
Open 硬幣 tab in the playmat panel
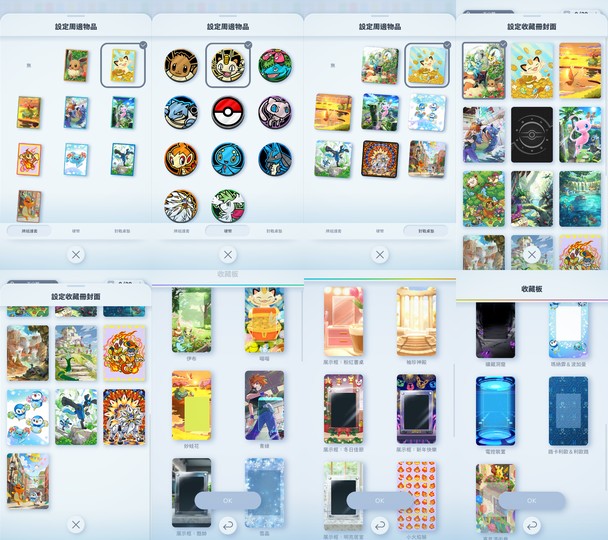click(x=380, y=231)
